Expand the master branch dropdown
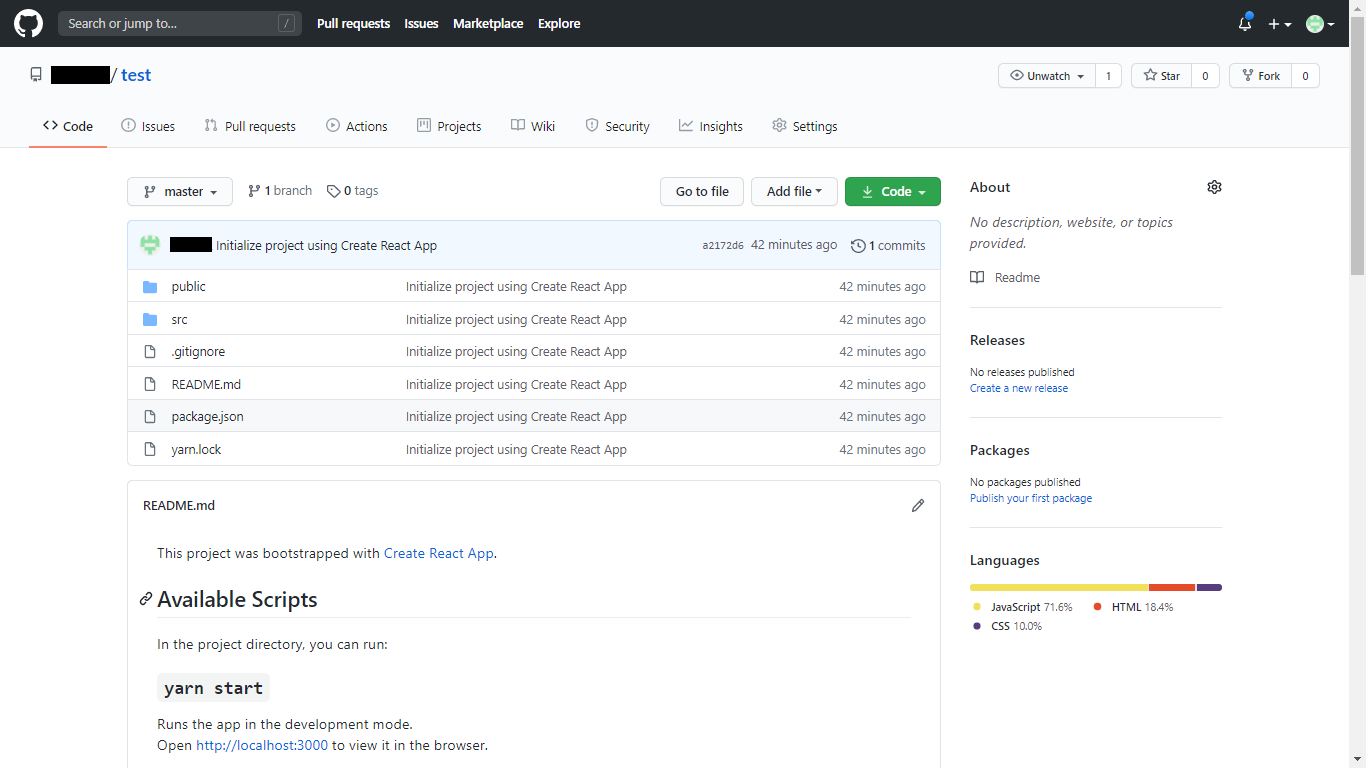Screen dimensions: 1371x768 [180, 192]
